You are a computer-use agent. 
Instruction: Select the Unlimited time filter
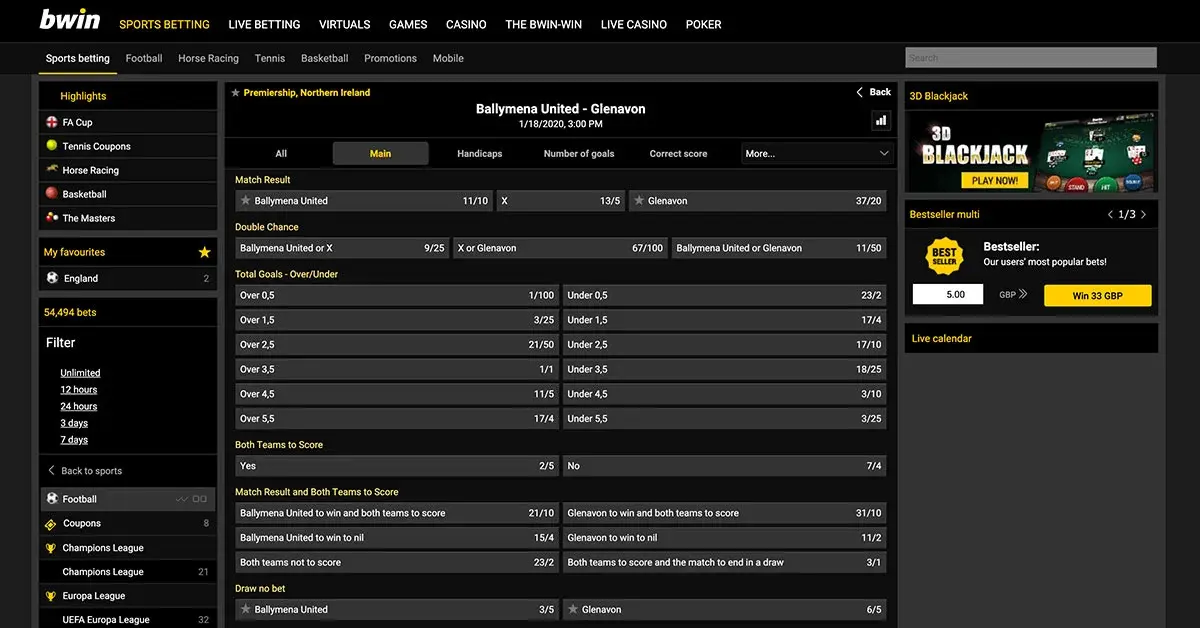coord(80,373)
